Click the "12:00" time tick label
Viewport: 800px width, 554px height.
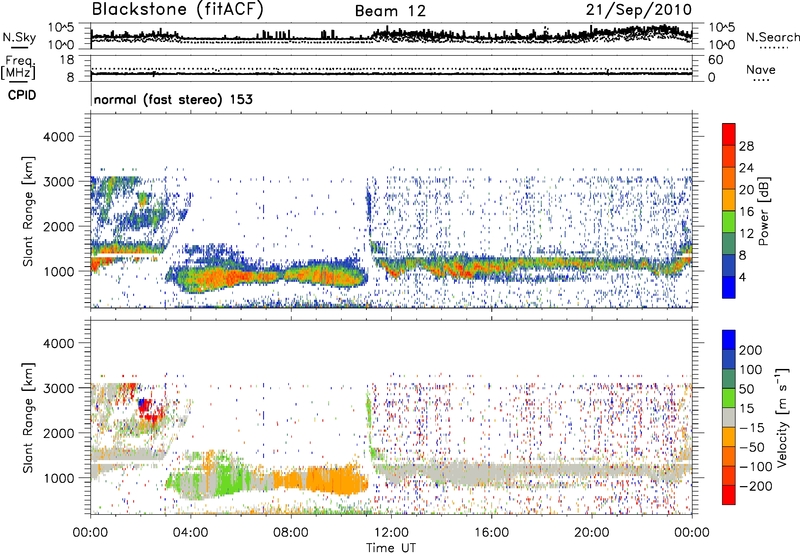(391, 533)
